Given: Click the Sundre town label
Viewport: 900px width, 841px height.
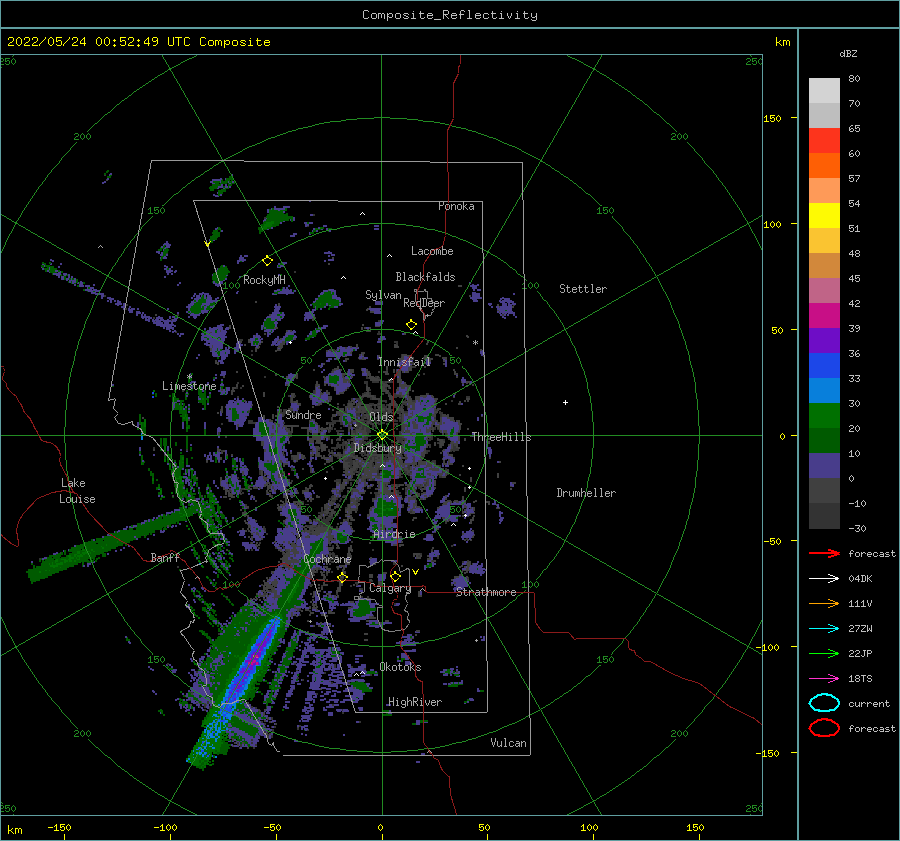Looking at the screenshot, I should click(x=303, y=415).
